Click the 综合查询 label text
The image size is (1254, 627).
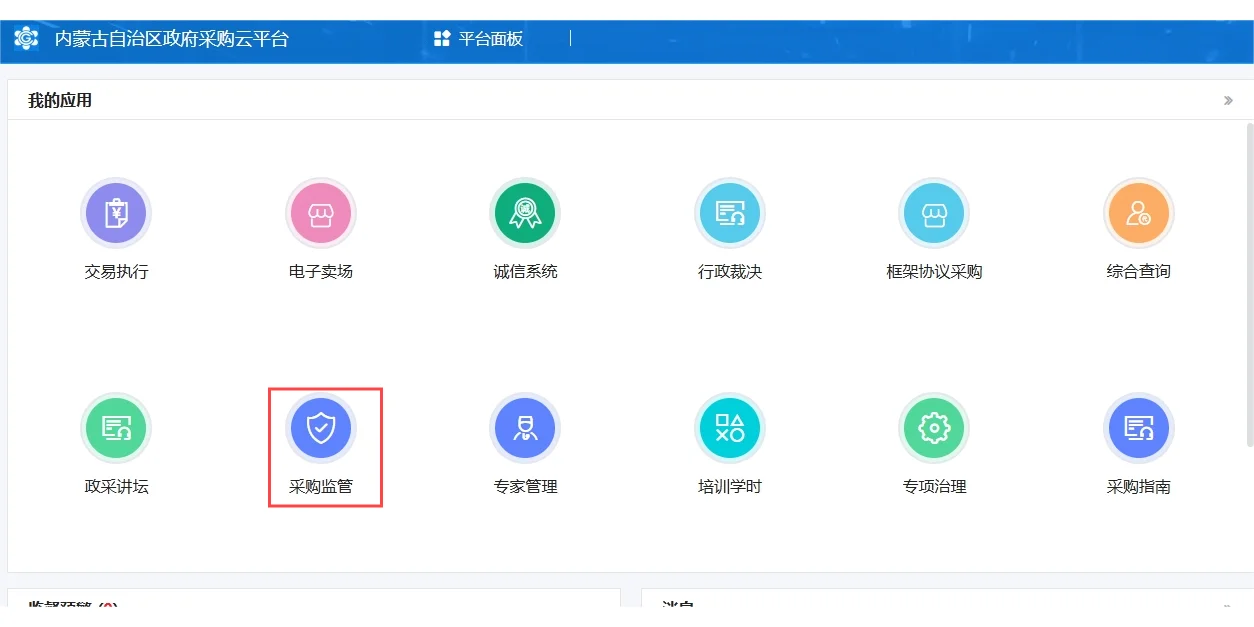tap(1139, 272)
